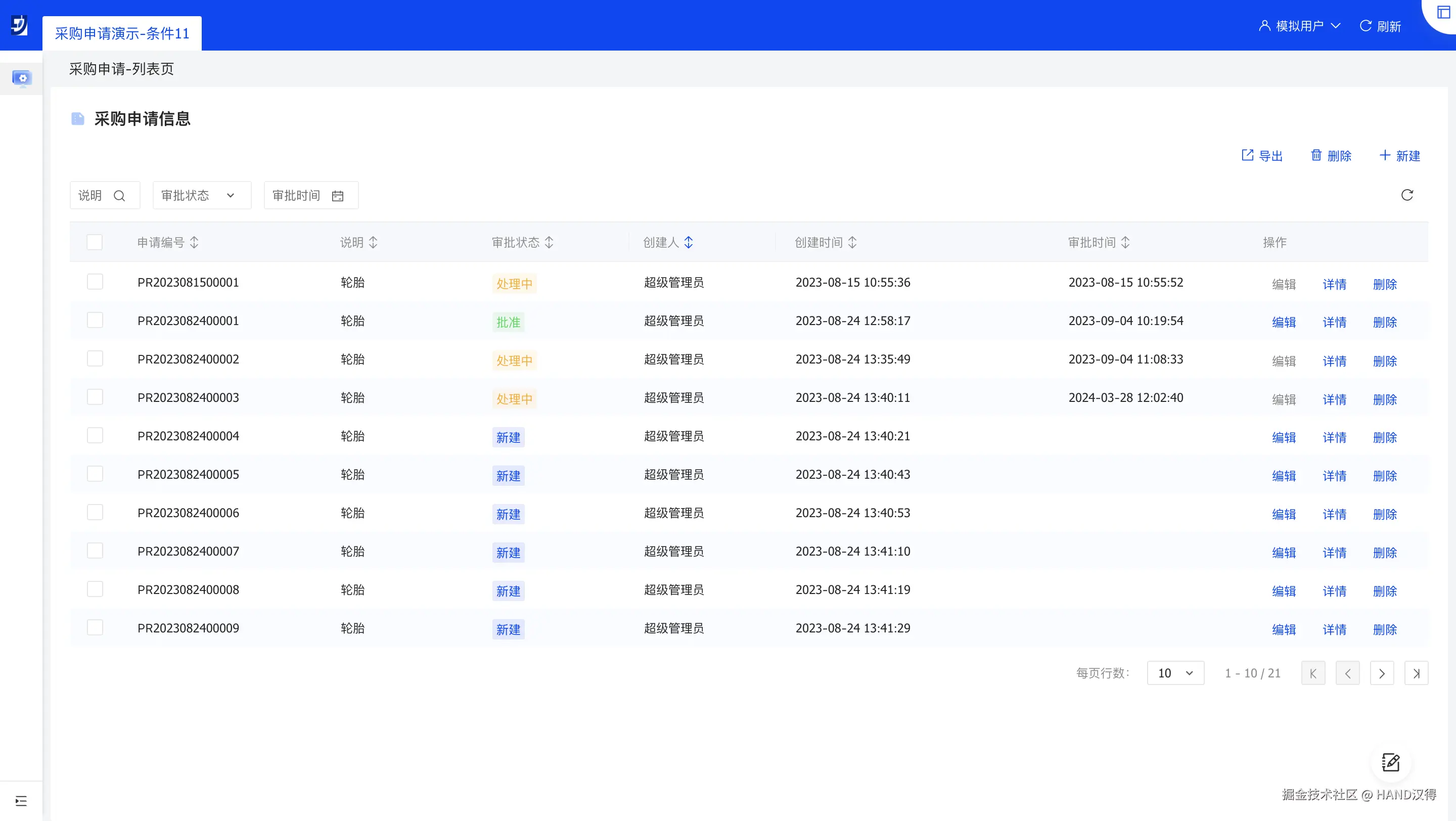
Task: Click the export (导出) icon button
Action: (1261, 155)
